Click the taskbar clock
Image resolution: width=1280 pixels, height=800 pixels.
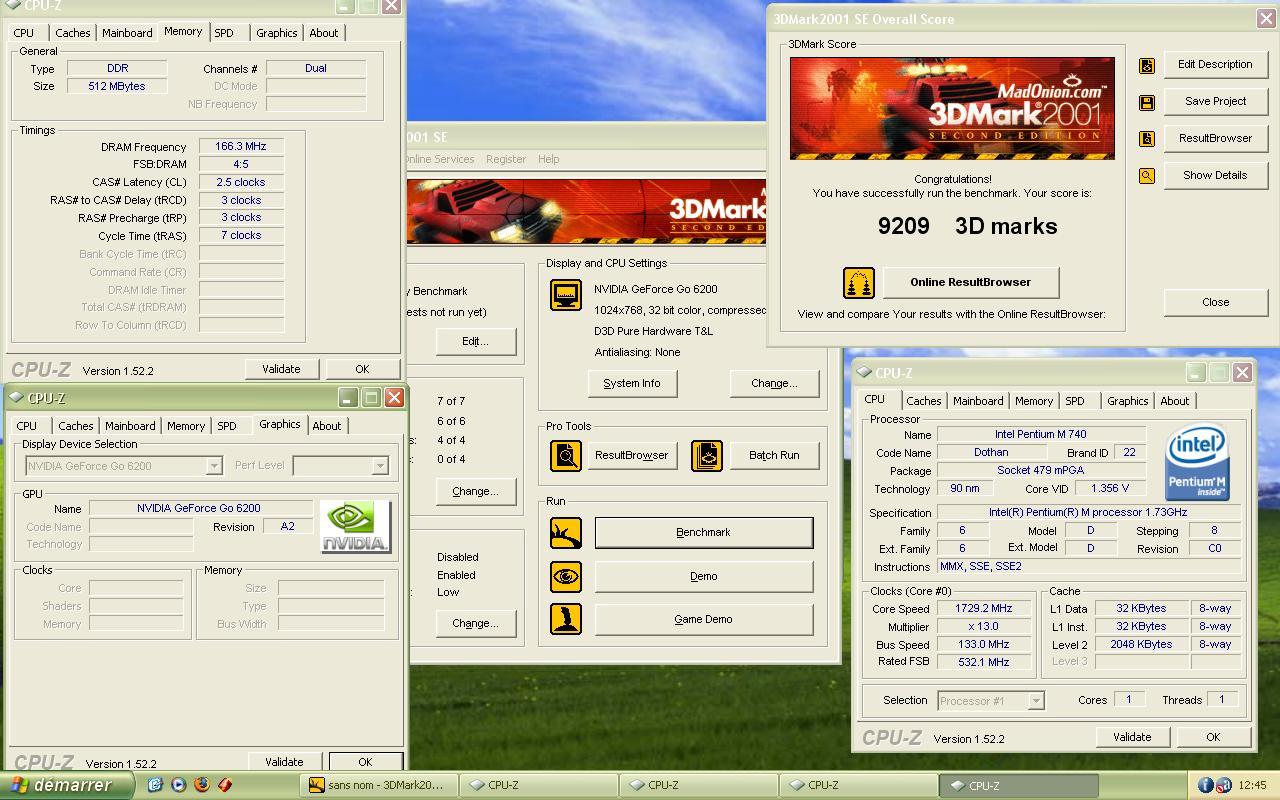point(1252,786)
